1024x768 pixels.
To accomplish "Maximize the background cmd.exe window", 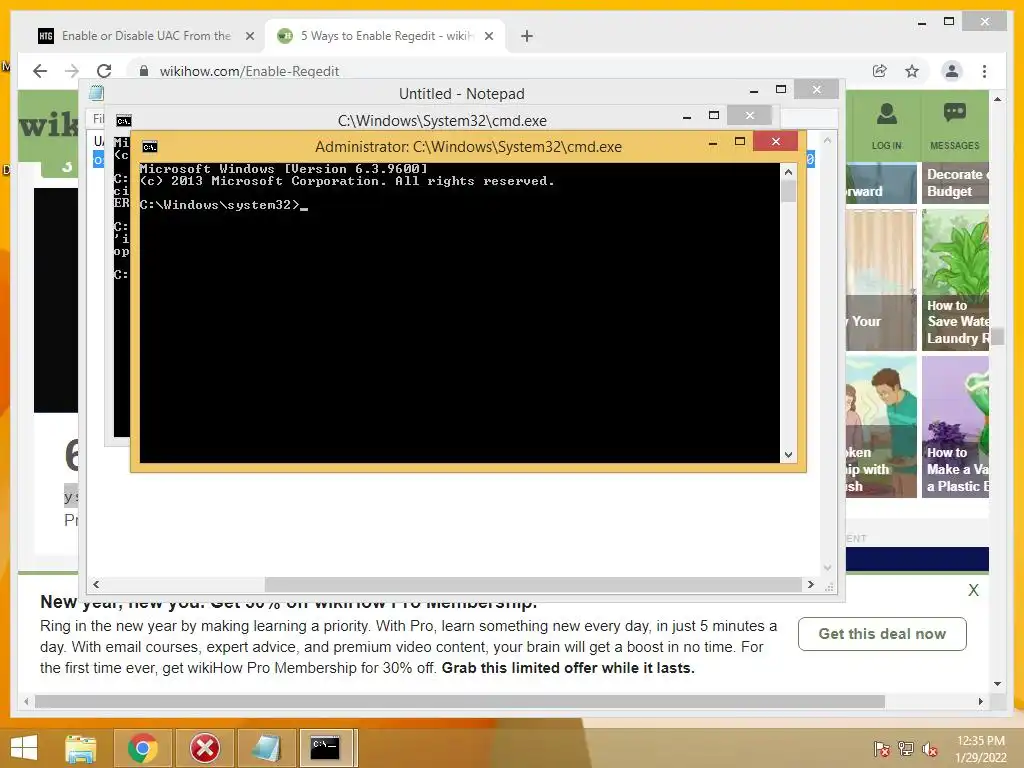I will coord(714,116).
